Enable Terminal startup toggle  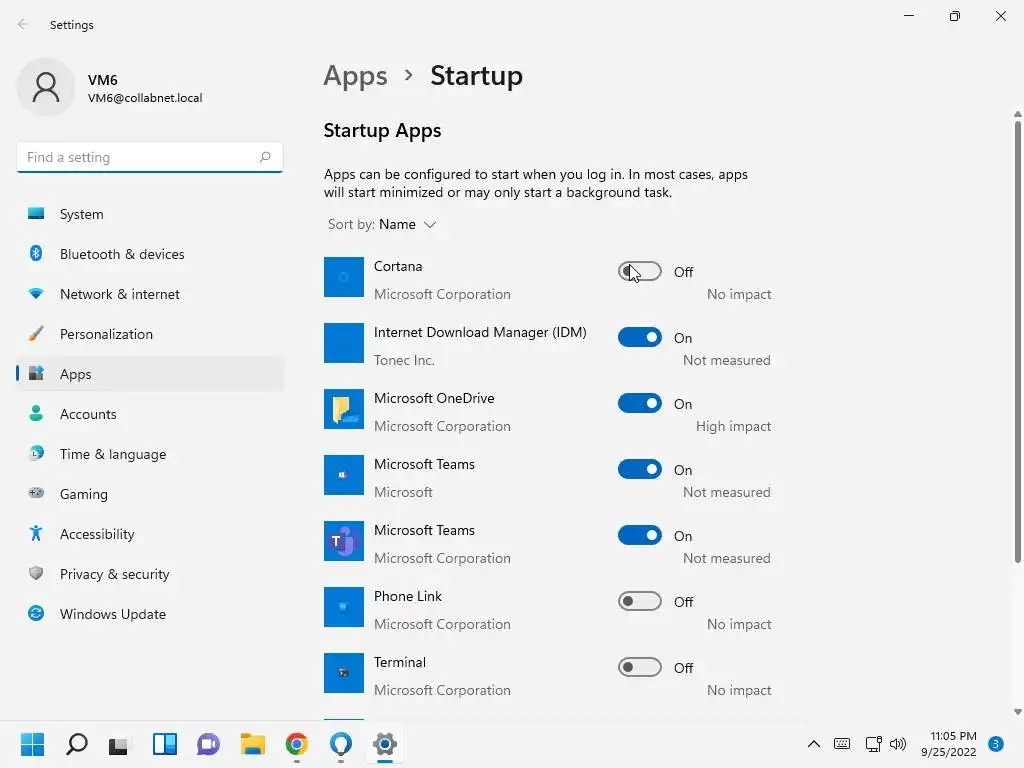[x=639, y=667]
